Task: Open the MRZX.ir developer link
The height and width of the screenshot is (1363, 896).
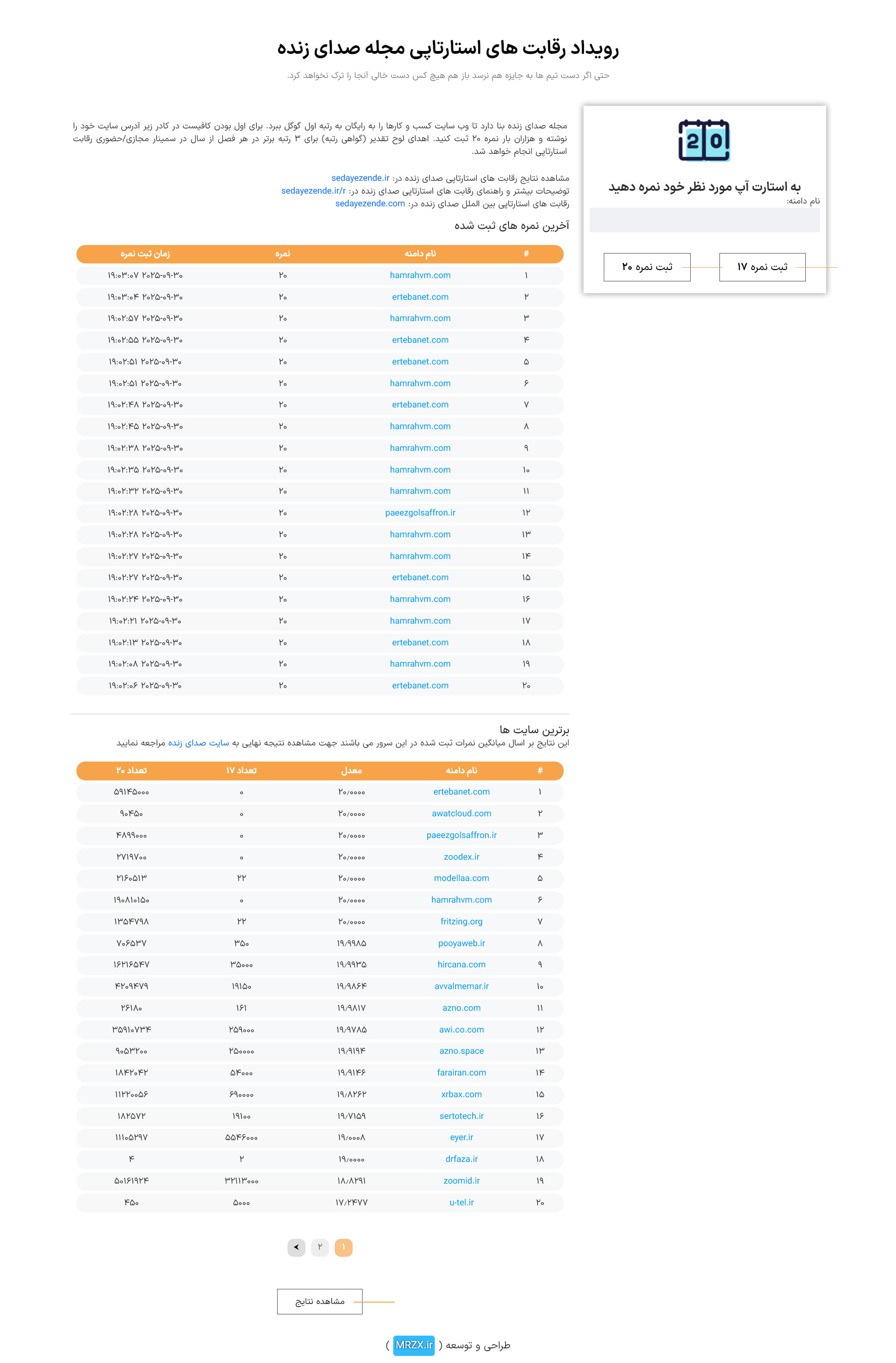Action: 414,1345
